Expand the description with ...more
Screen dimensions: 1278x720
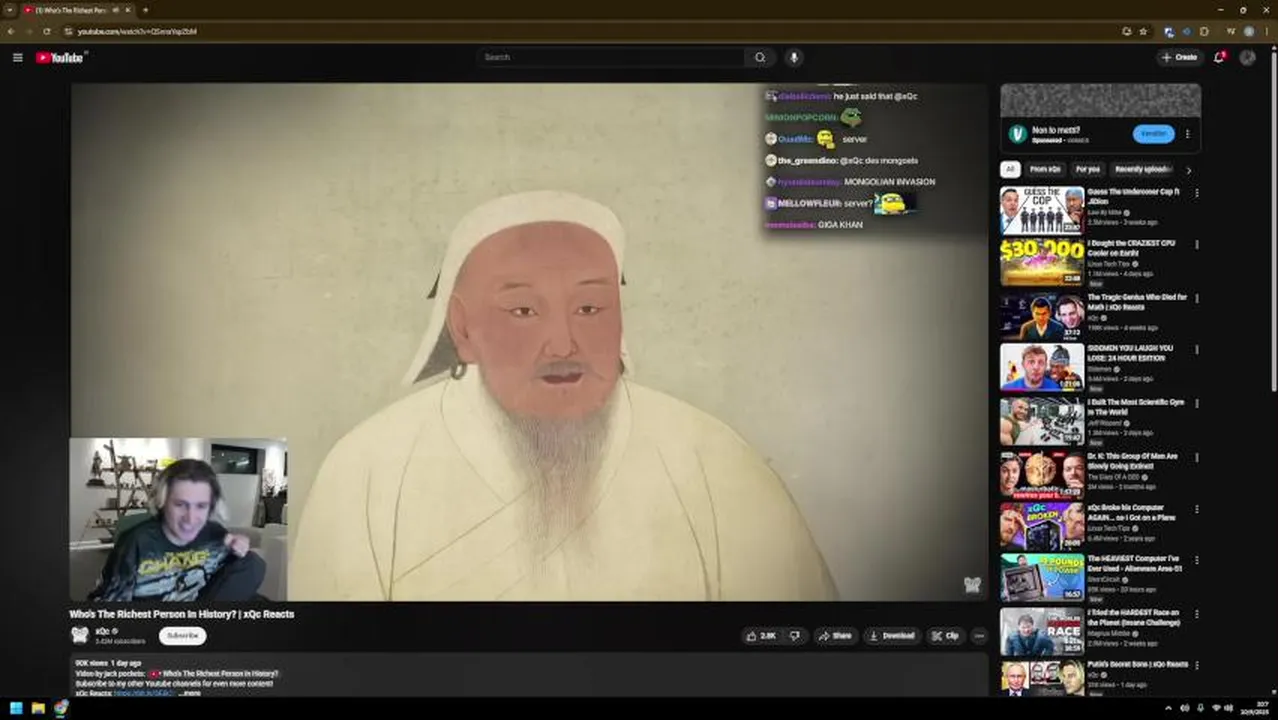[x=190, y=693]
